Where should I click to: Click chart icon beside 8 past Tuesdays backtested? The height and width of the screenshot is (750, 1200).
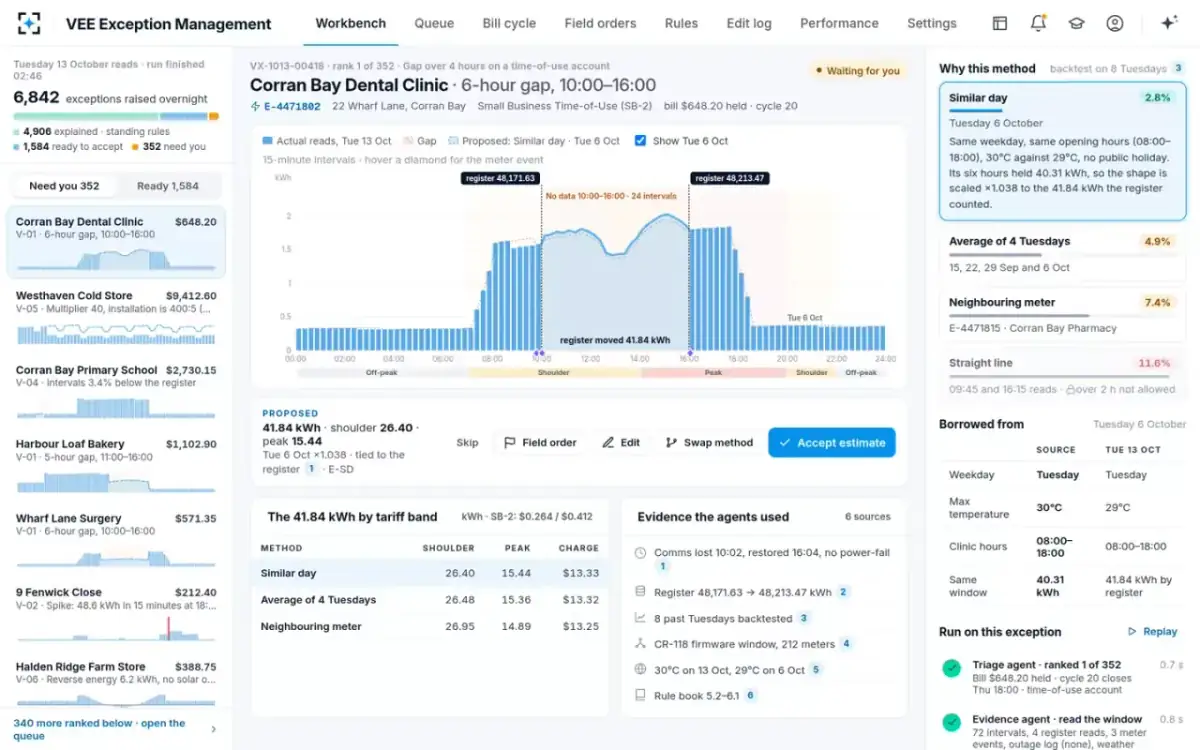tap(641, 618)
